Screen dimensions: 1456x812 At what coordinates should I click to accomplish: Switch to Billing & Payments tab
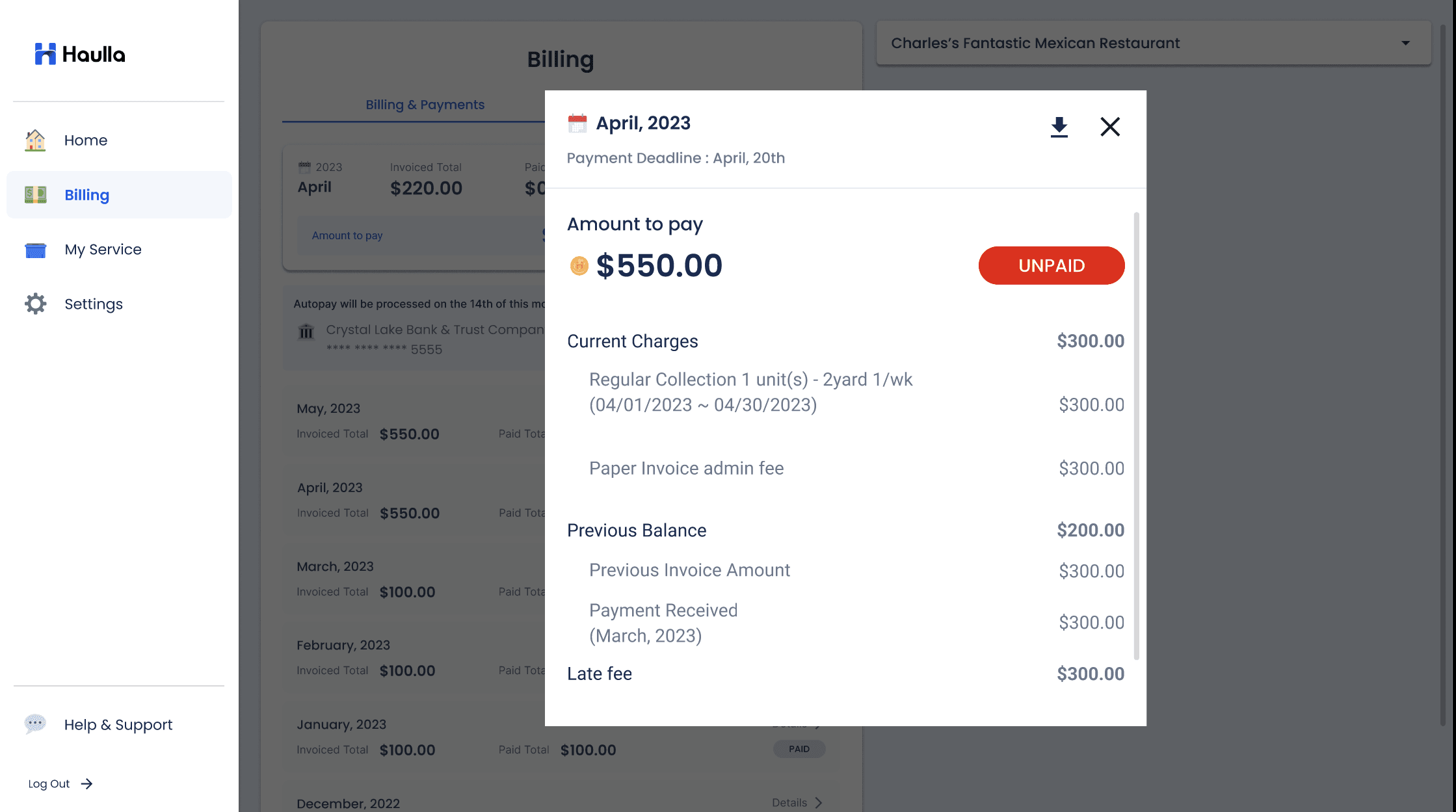point(425,105)
